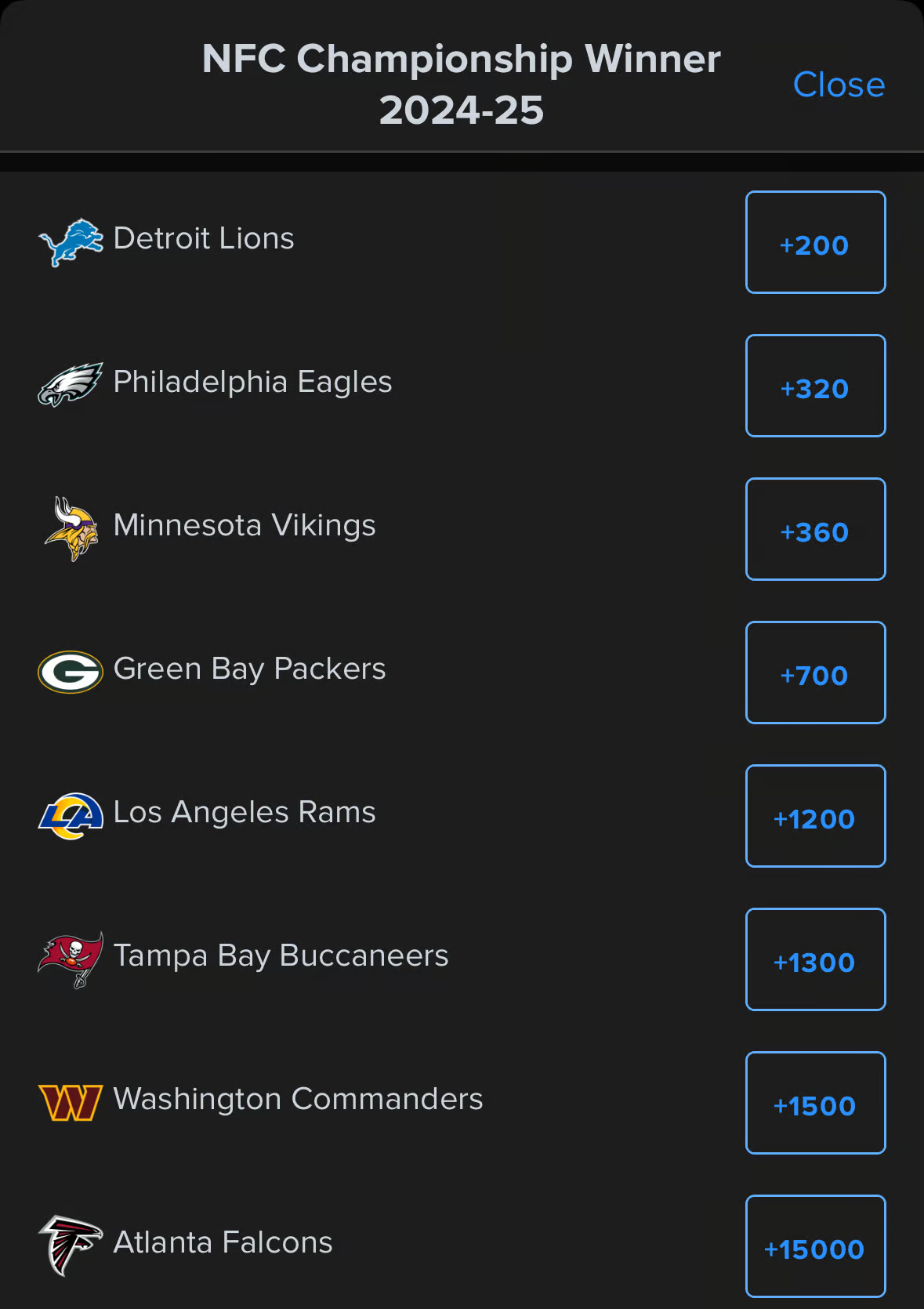
Task: Choose Falcons +15000 odds button
Action: tap(815, 1246)
